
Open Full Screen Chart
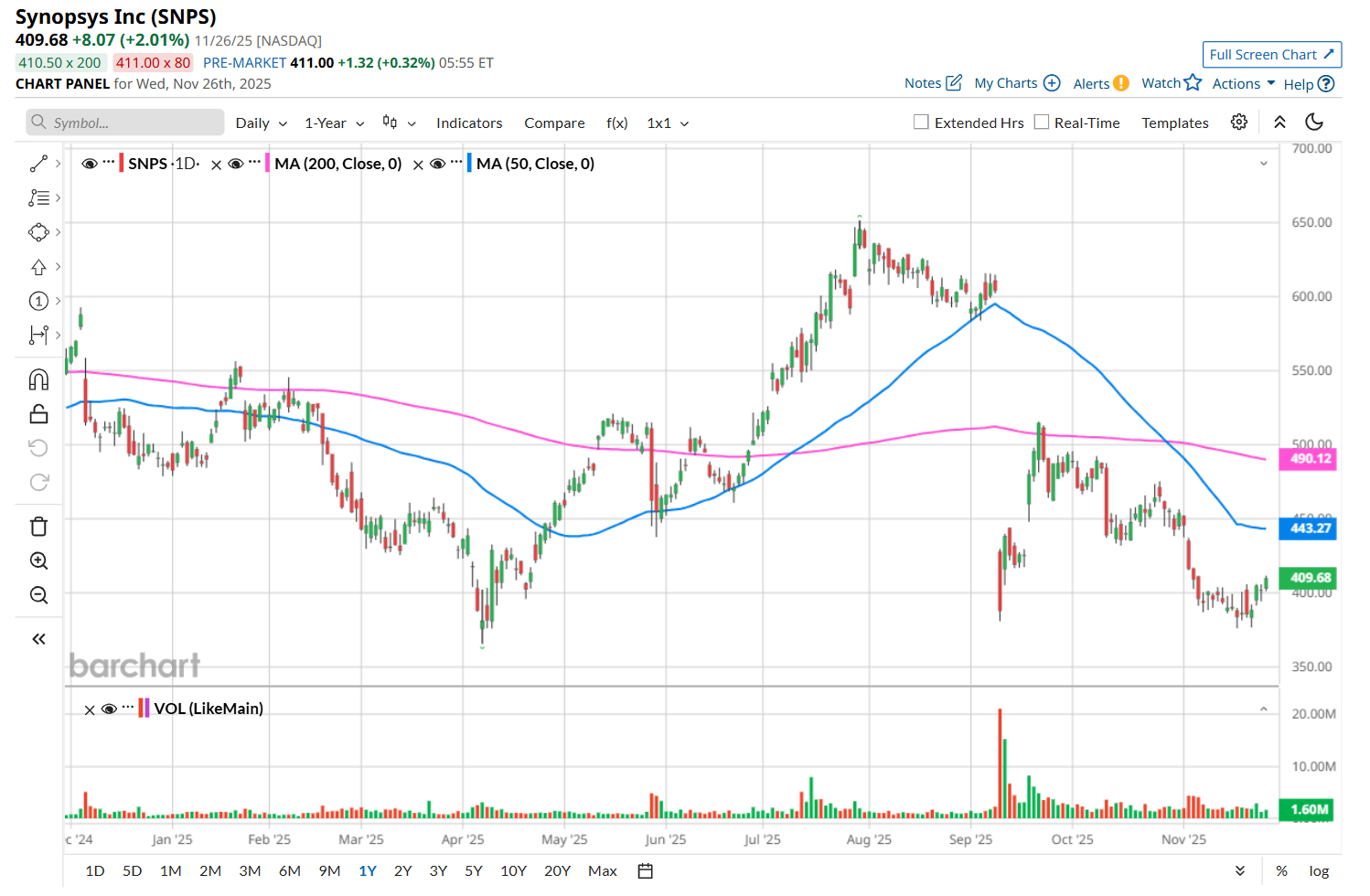coord(1272,55)
